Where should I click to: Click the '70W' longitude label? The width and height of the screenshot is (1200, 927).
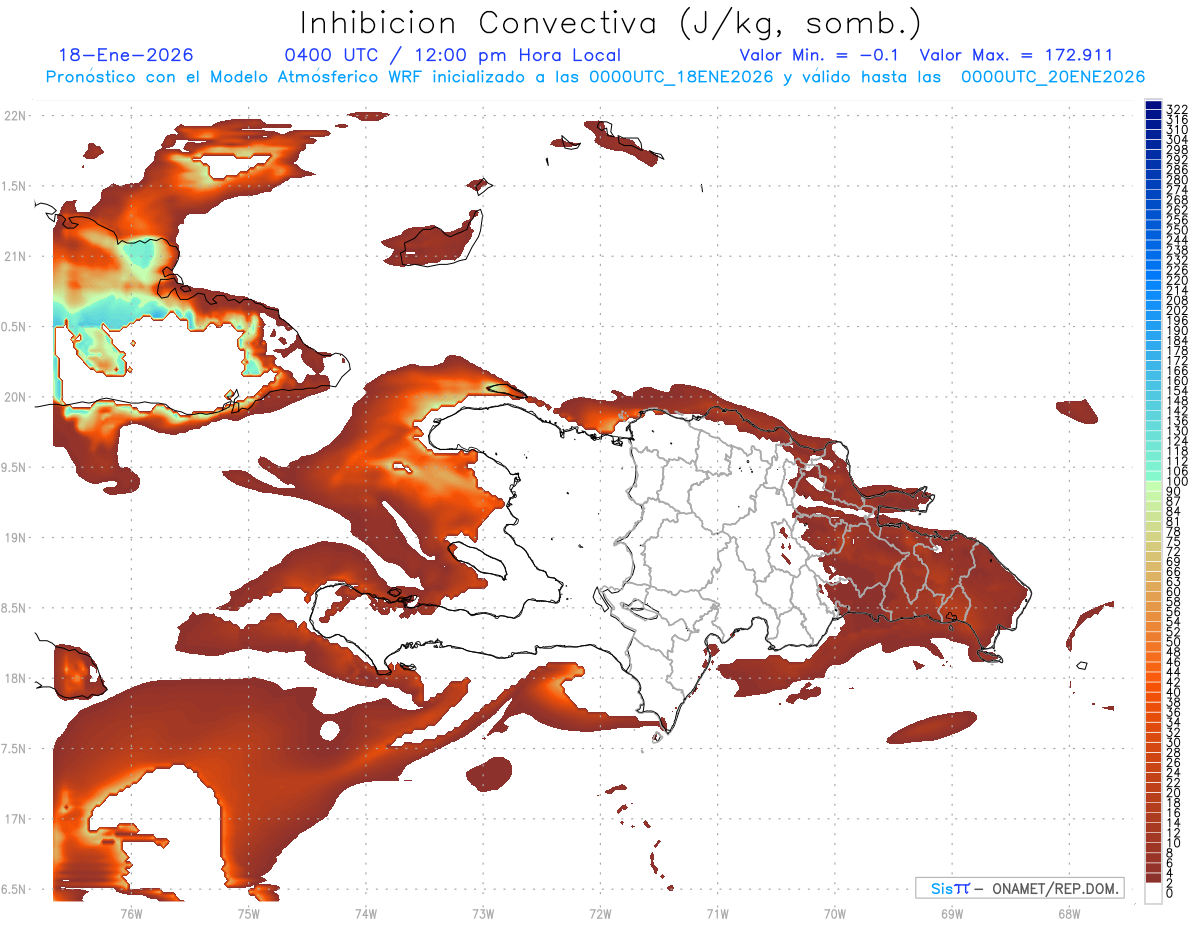click(834, 913)
